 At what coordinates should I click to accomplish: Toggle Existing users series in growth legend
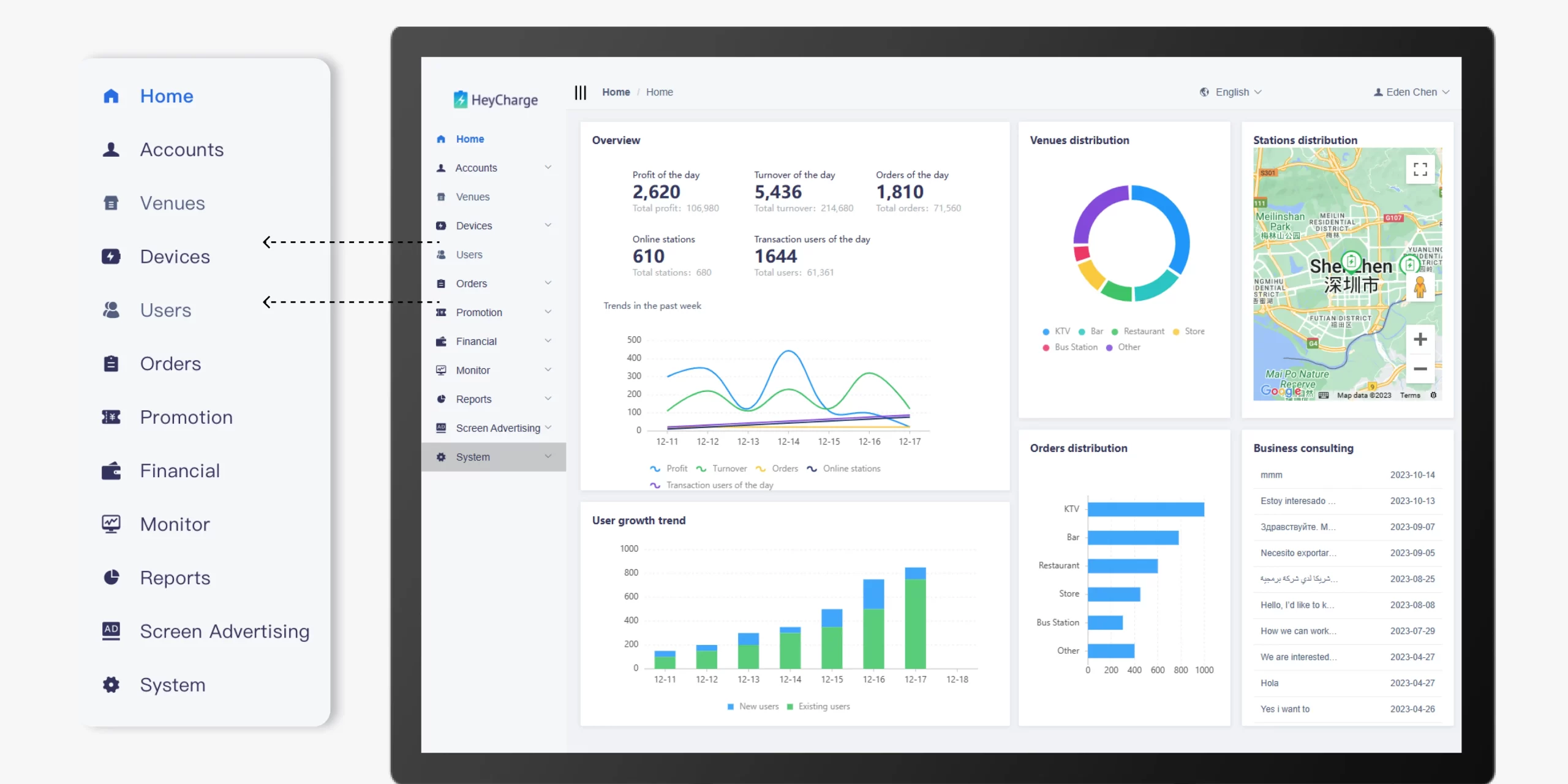(x=818, y=706)
